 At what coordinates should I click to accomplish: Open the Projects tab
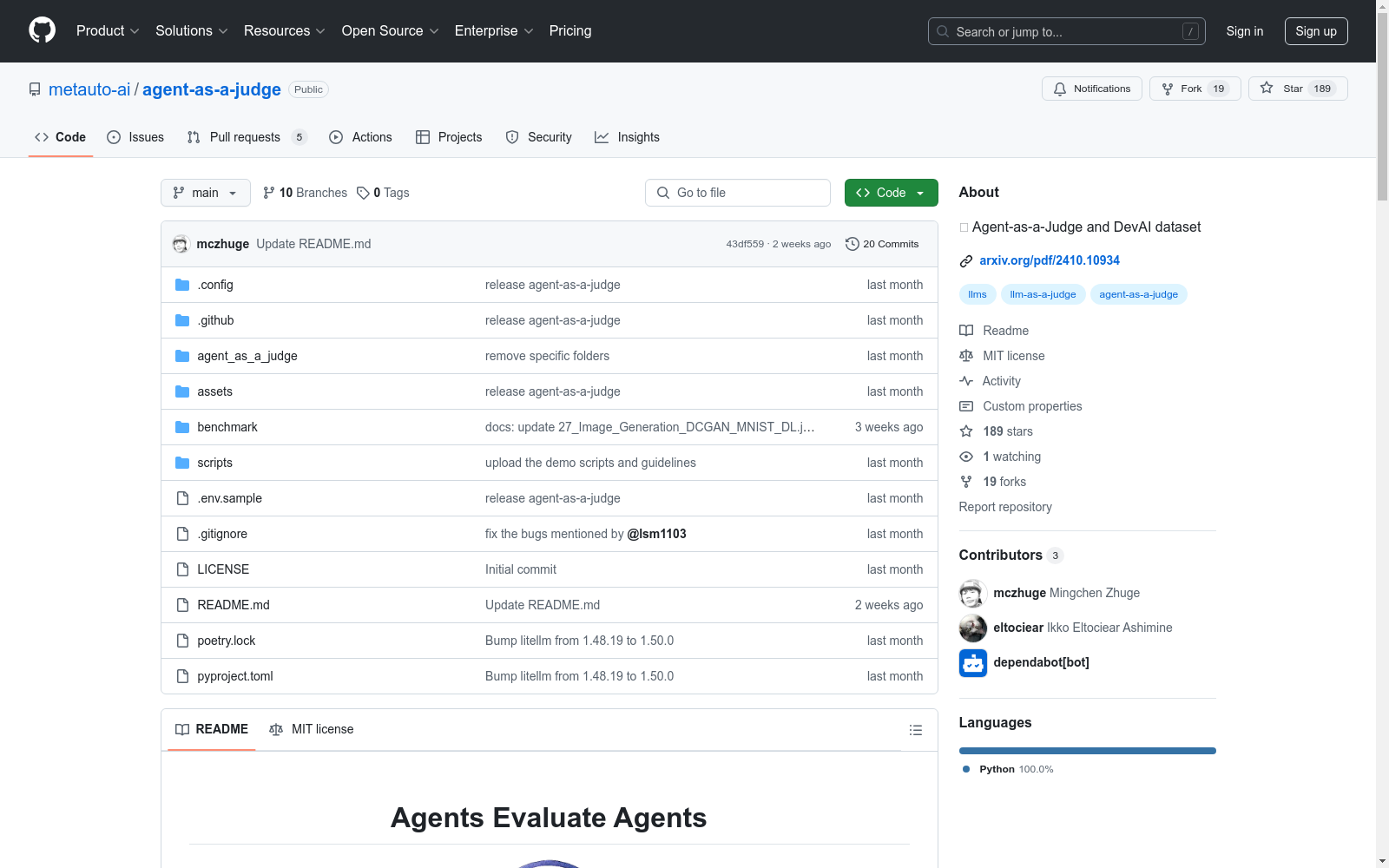449,137
